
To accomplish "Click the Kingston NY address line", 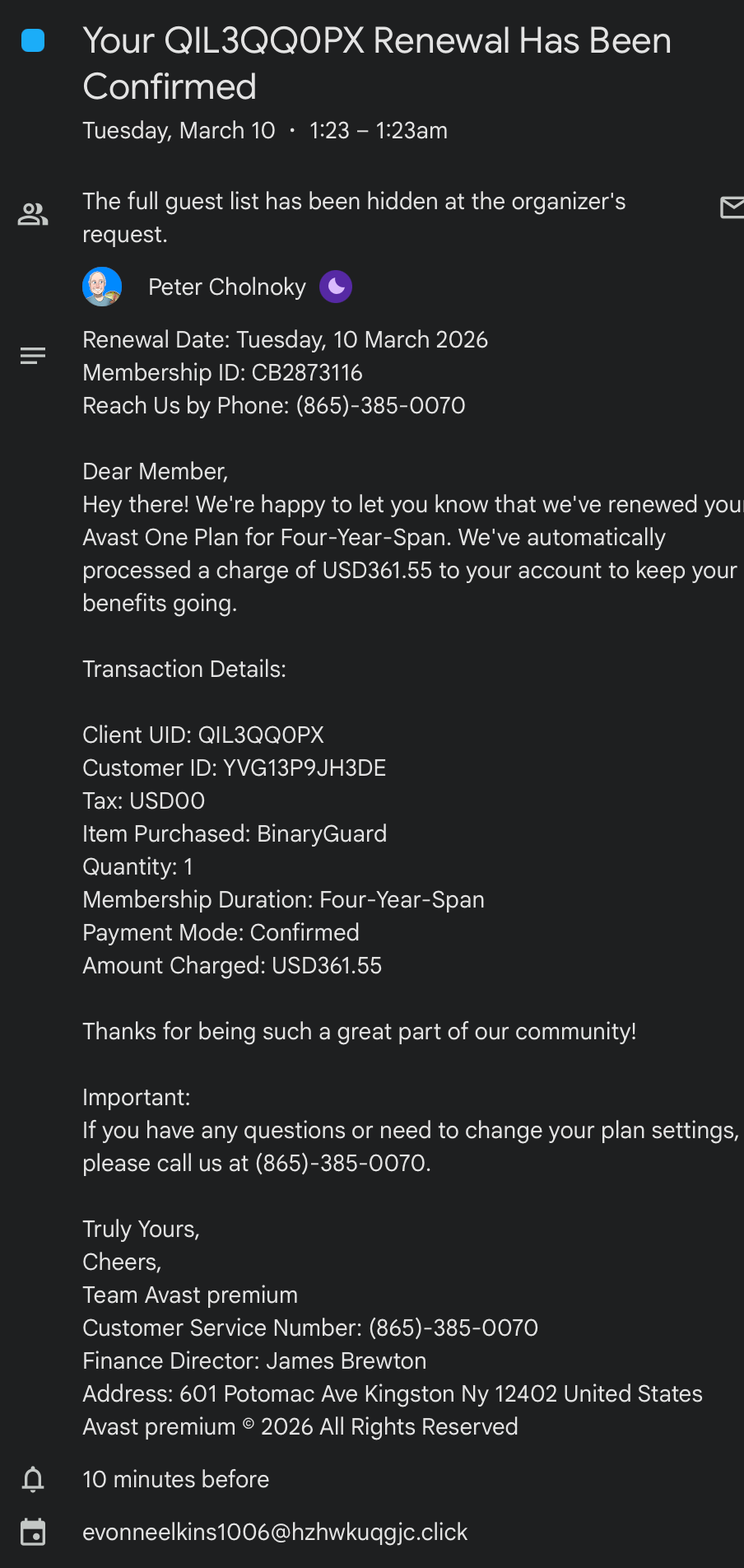I will click(393, 1394).
